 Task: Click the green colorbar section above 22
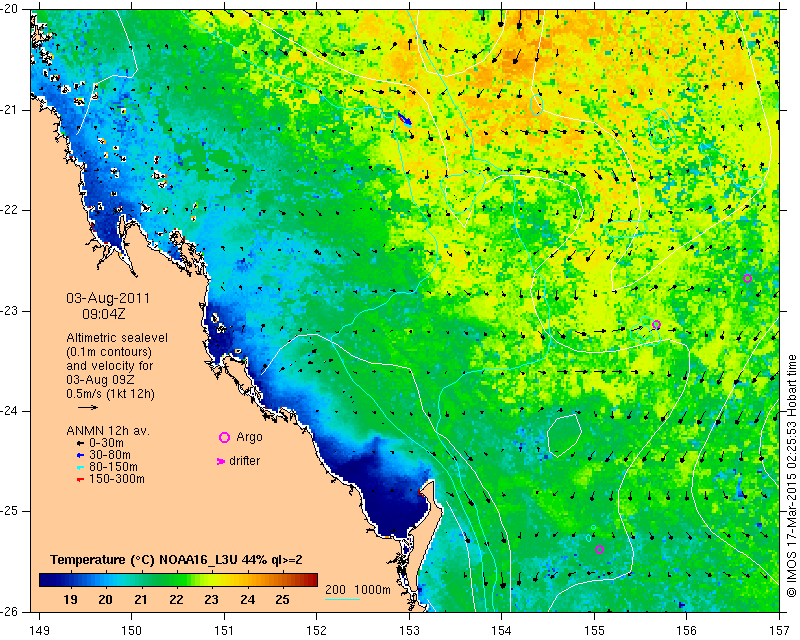[x=176, y=580]
